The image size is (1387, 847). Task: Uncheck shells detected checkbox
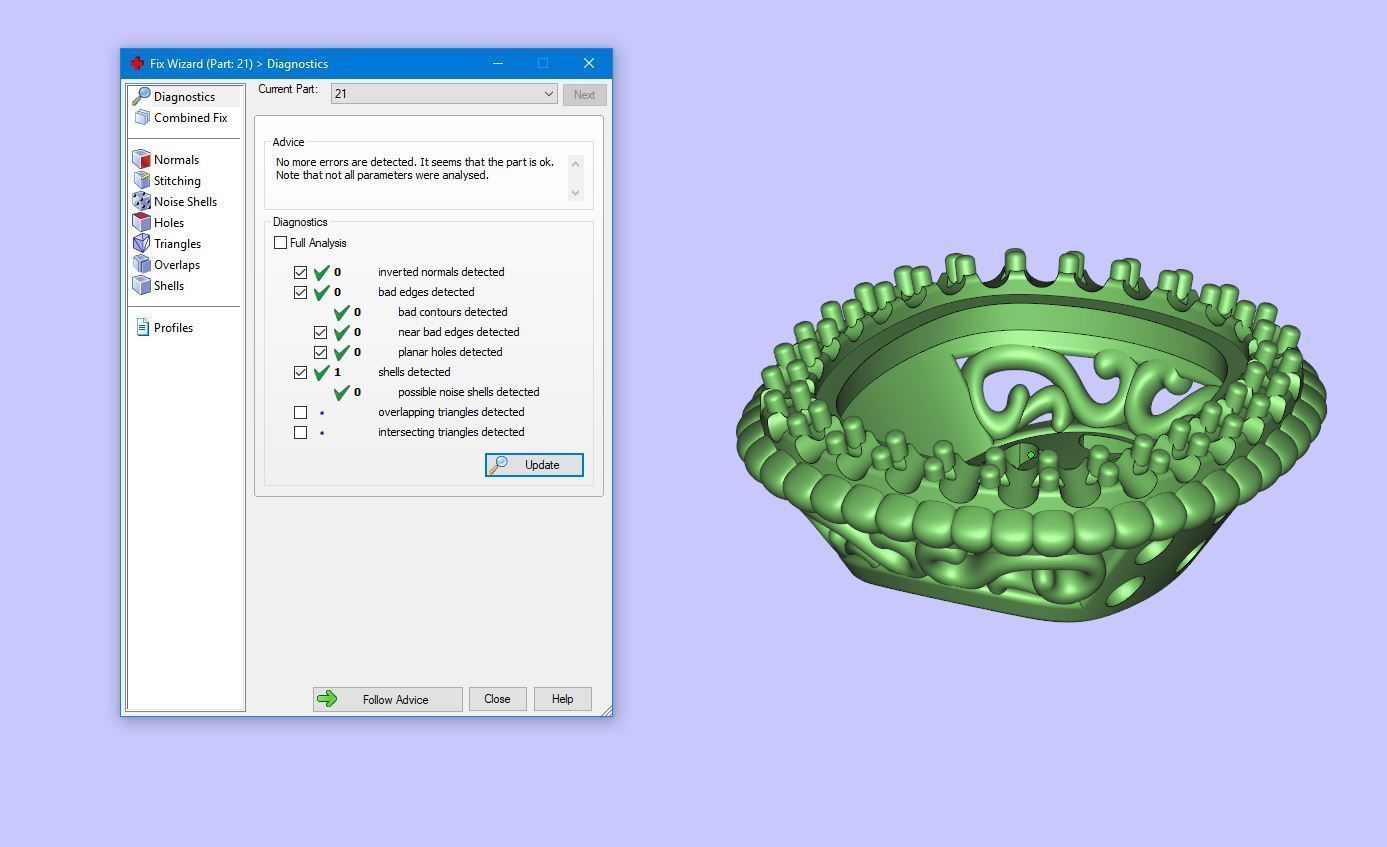[300, 372]
